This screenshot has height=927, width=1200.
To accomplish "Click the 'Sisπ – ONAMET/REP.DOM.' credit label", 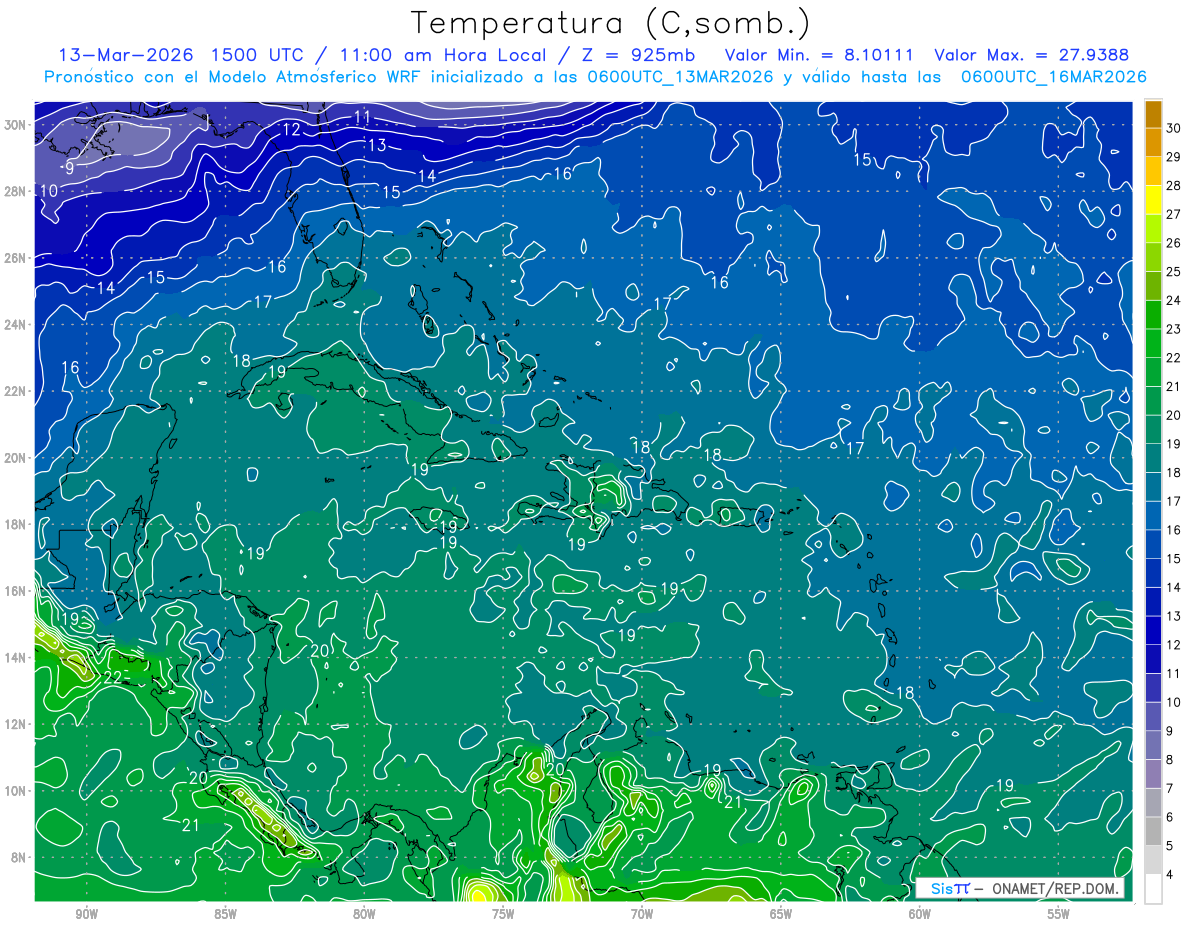I will 1021,889.
